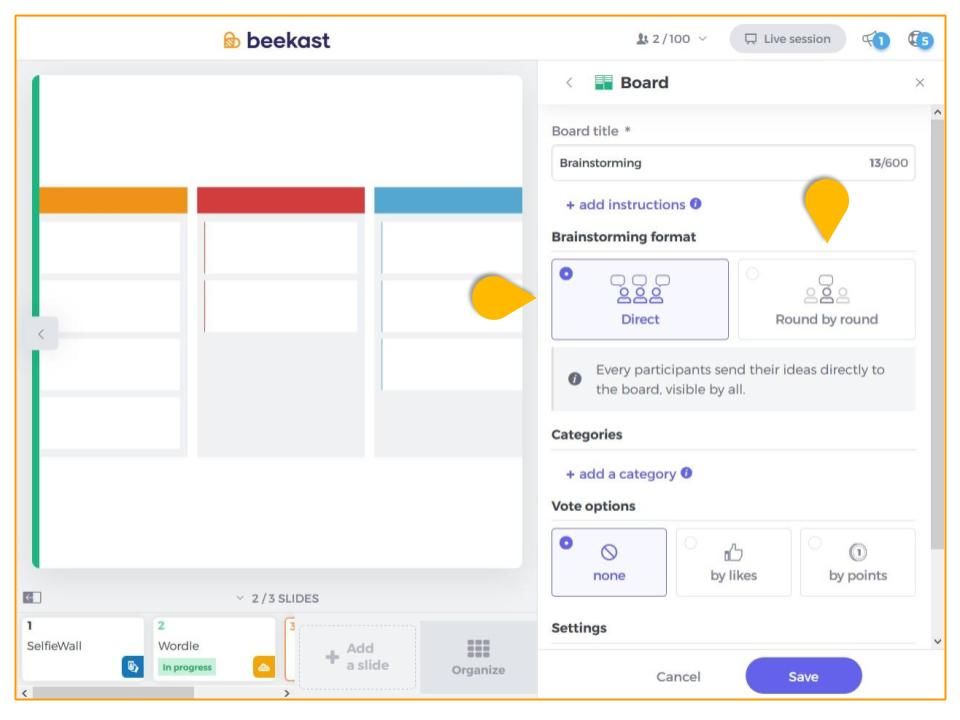The width and height of the screenshot is (960, 720).
Task: Choose the by points vote option
Action: [858, 562]
